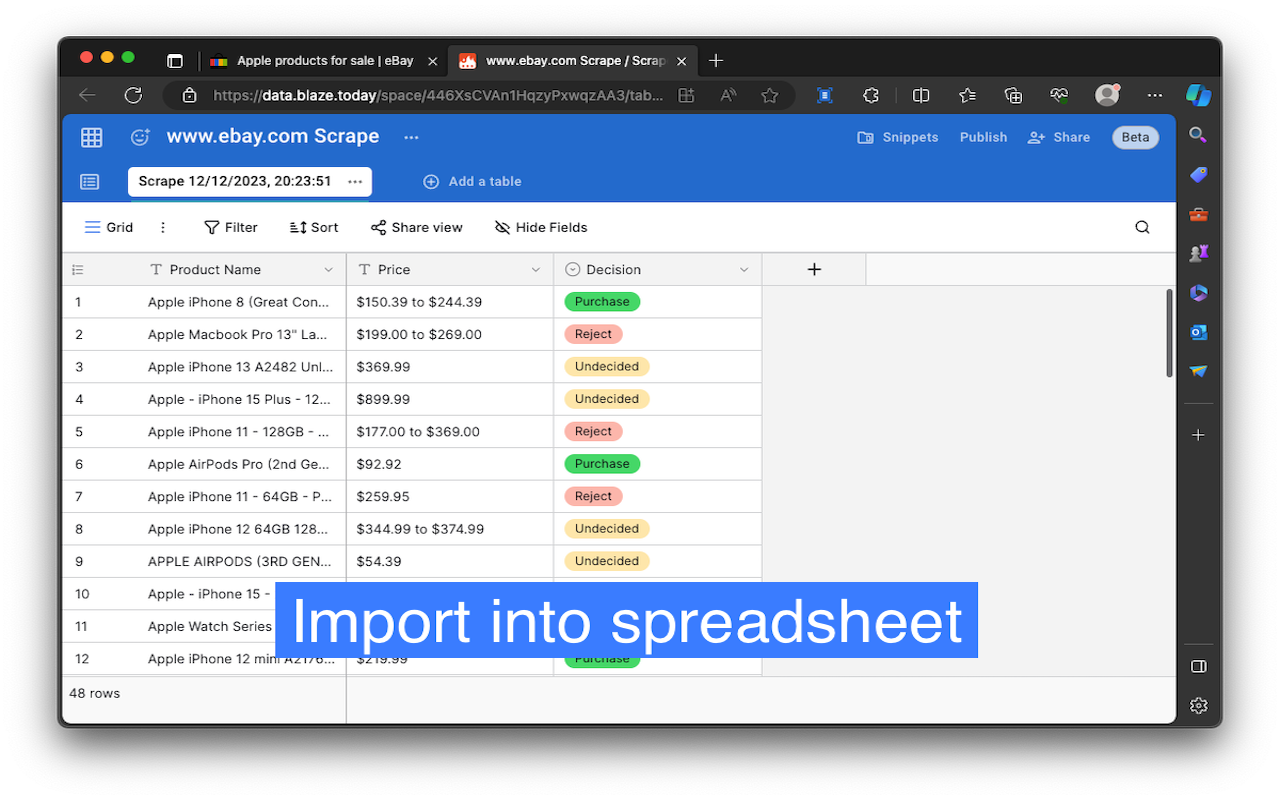This screenshot has height=800, width=1280.
Task: Open the space options three-dot menu
Action: click(411, 137)
